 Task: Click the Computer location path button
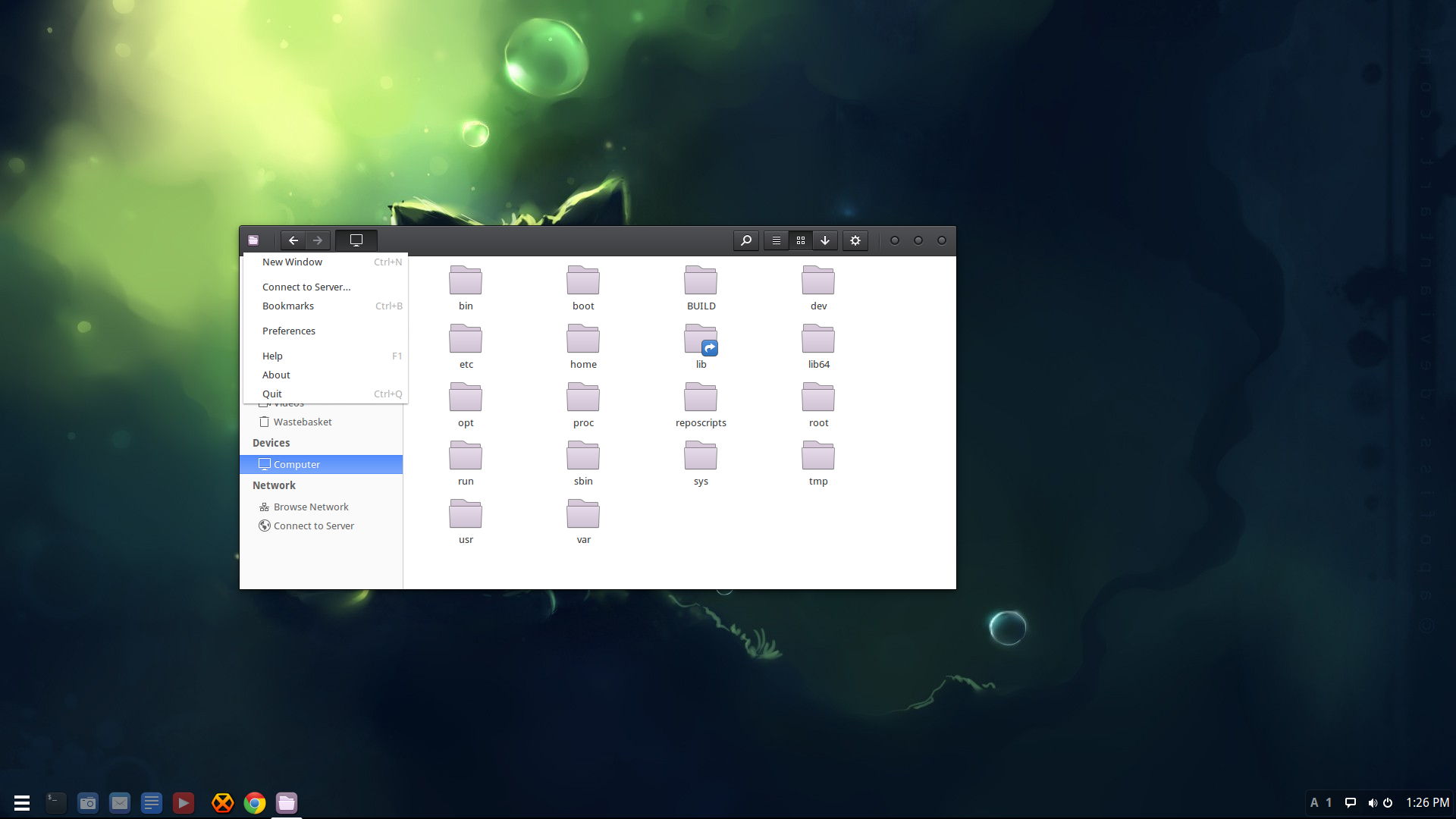click(356, 240)
